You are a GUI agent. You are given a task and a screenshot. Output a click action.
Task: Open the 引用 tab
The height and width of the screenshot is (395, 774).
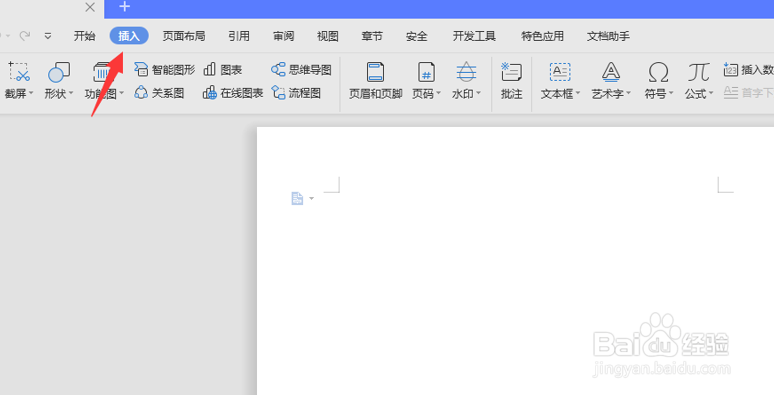(x=239, y=36)
